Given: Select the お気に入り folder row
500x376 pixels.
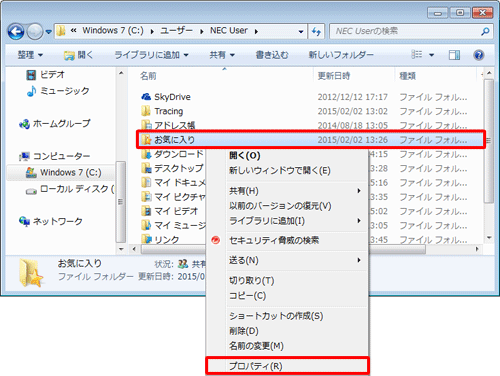Looking at the screenshot, I should [x=311, y=140].
